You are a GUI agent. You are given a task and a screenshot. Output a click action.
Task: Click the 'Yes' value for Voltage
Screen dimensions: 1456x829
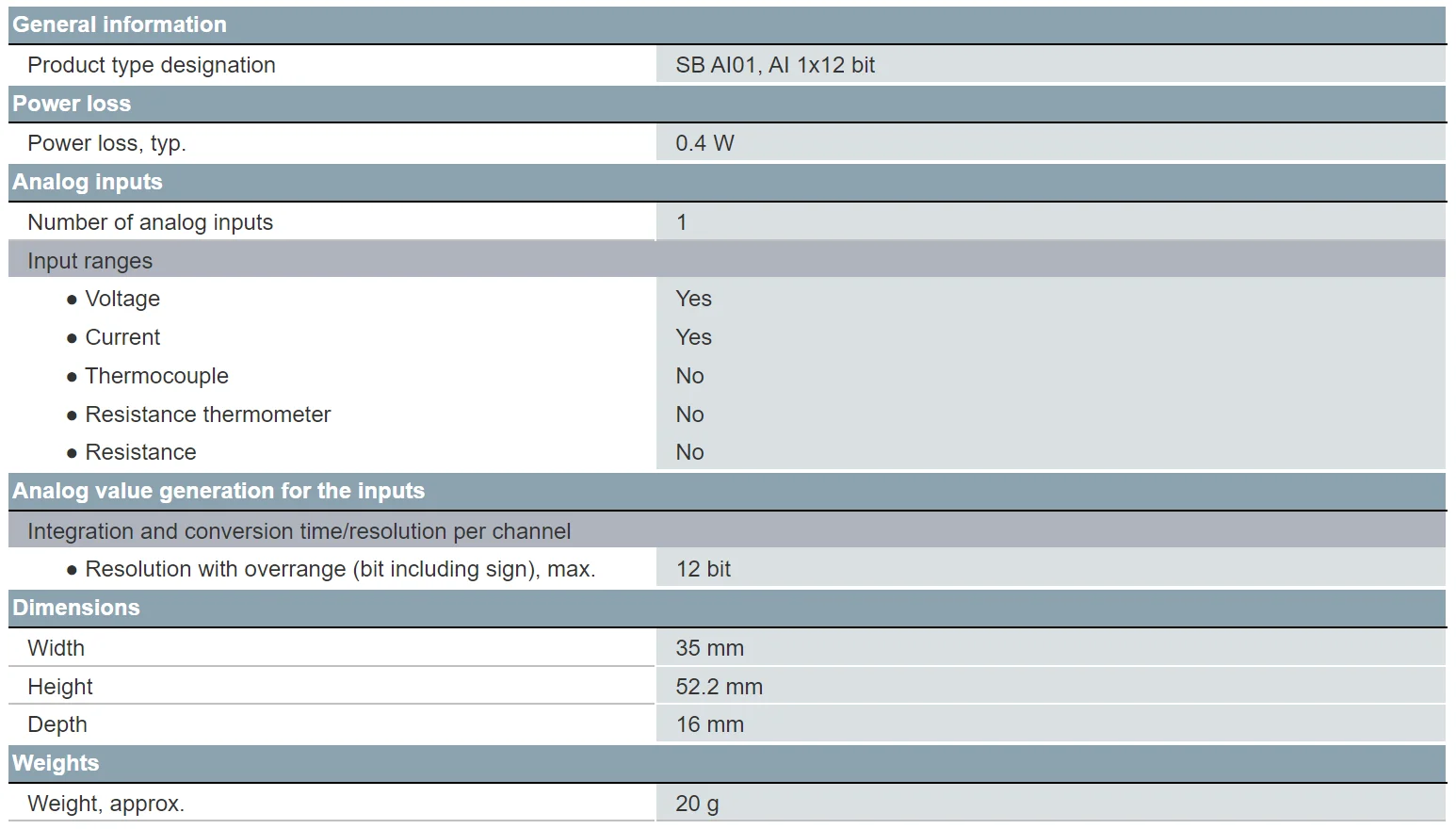[693, 299]
